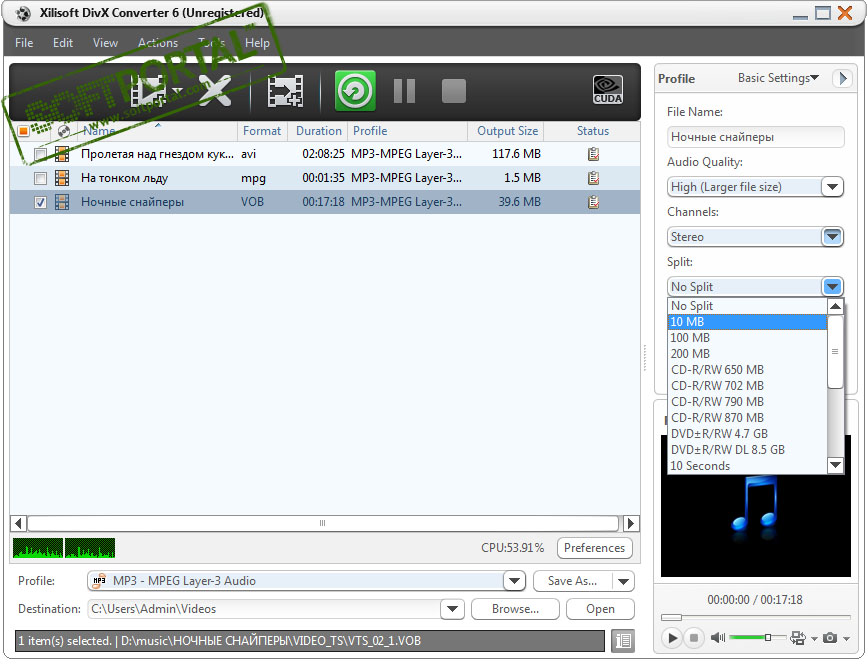Check the На тонком льду checkbox
The width and height of the screenshot is (868, 664).
pyautogui.click(x=40, y=178)
